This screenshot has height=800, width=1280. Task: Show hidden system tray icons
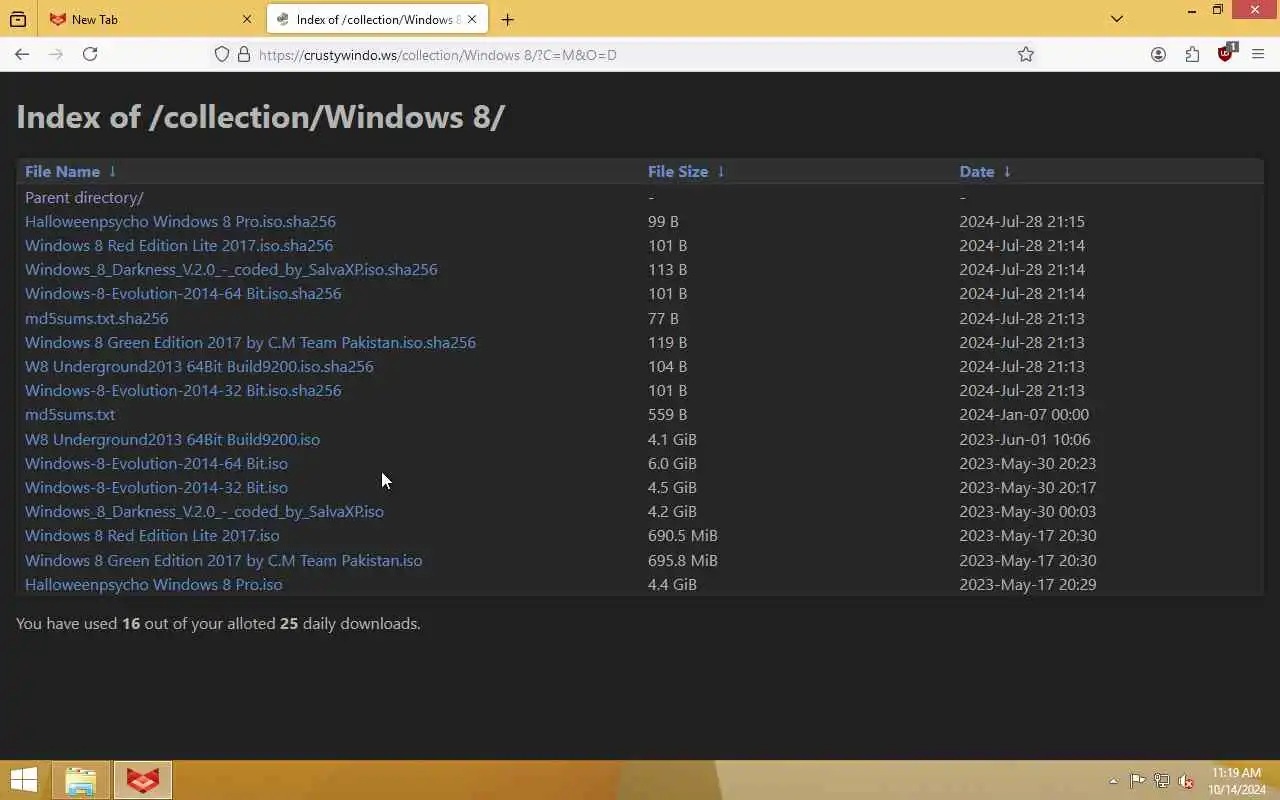(x=1113, y=781)
